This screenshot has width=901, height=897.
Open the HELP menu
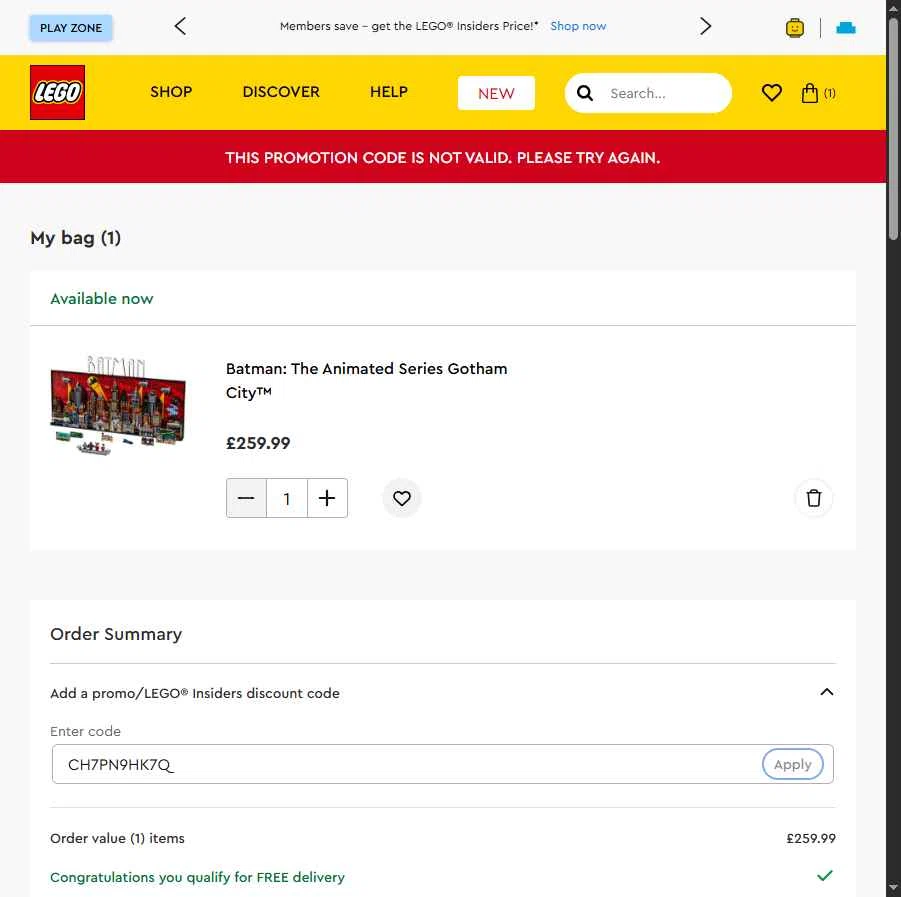[x=389, y=92]
